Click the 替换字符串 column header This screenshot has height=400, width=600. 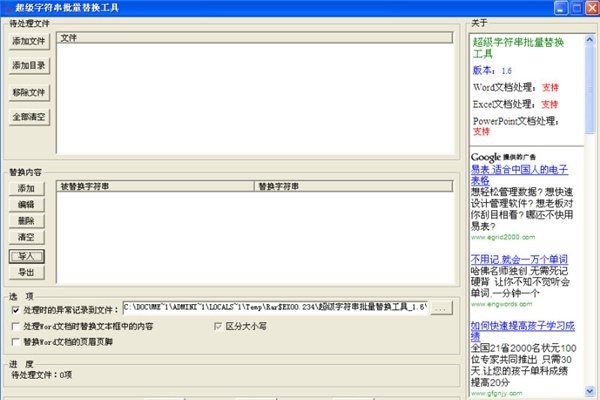click(353, 186)
